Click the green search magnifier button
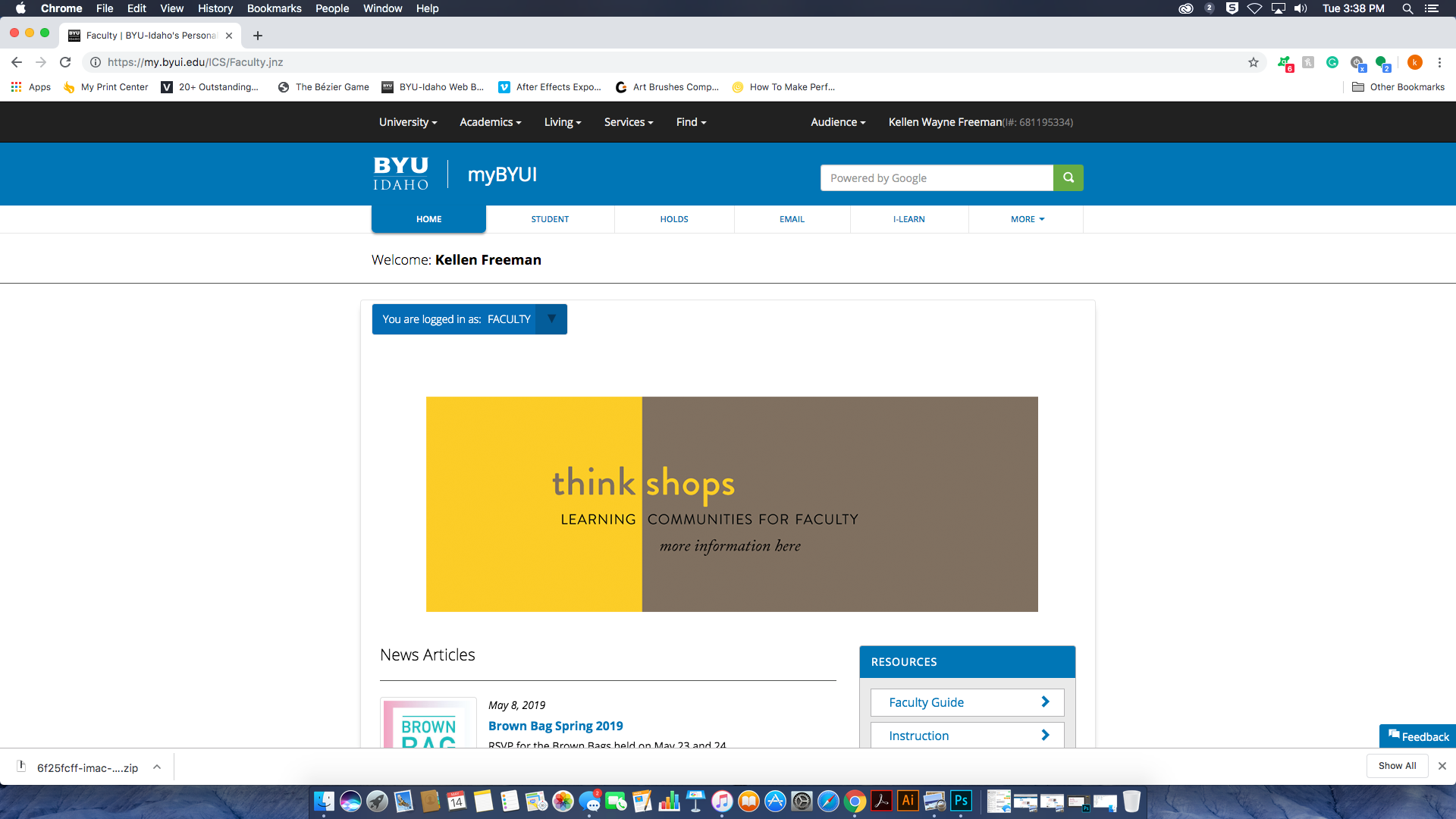The height and width of the screenshot is (819, 1456). pyautogui.click(x=1068, y=177)
